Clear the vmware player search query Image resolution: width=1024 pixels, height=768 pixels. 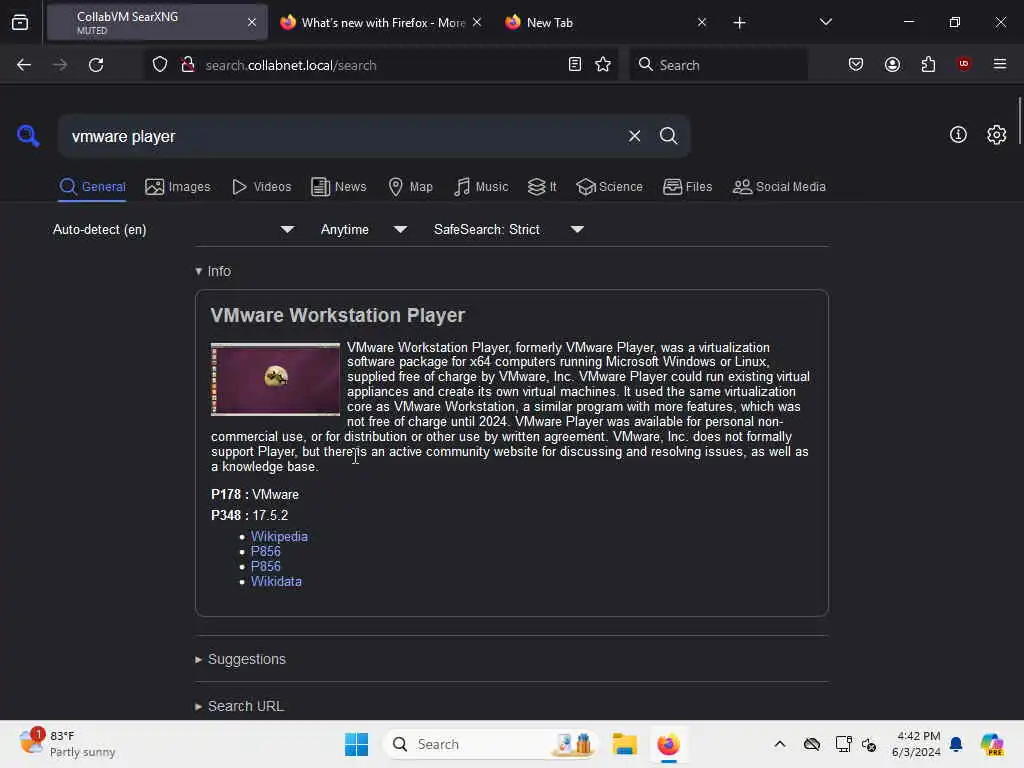[634, 136]
